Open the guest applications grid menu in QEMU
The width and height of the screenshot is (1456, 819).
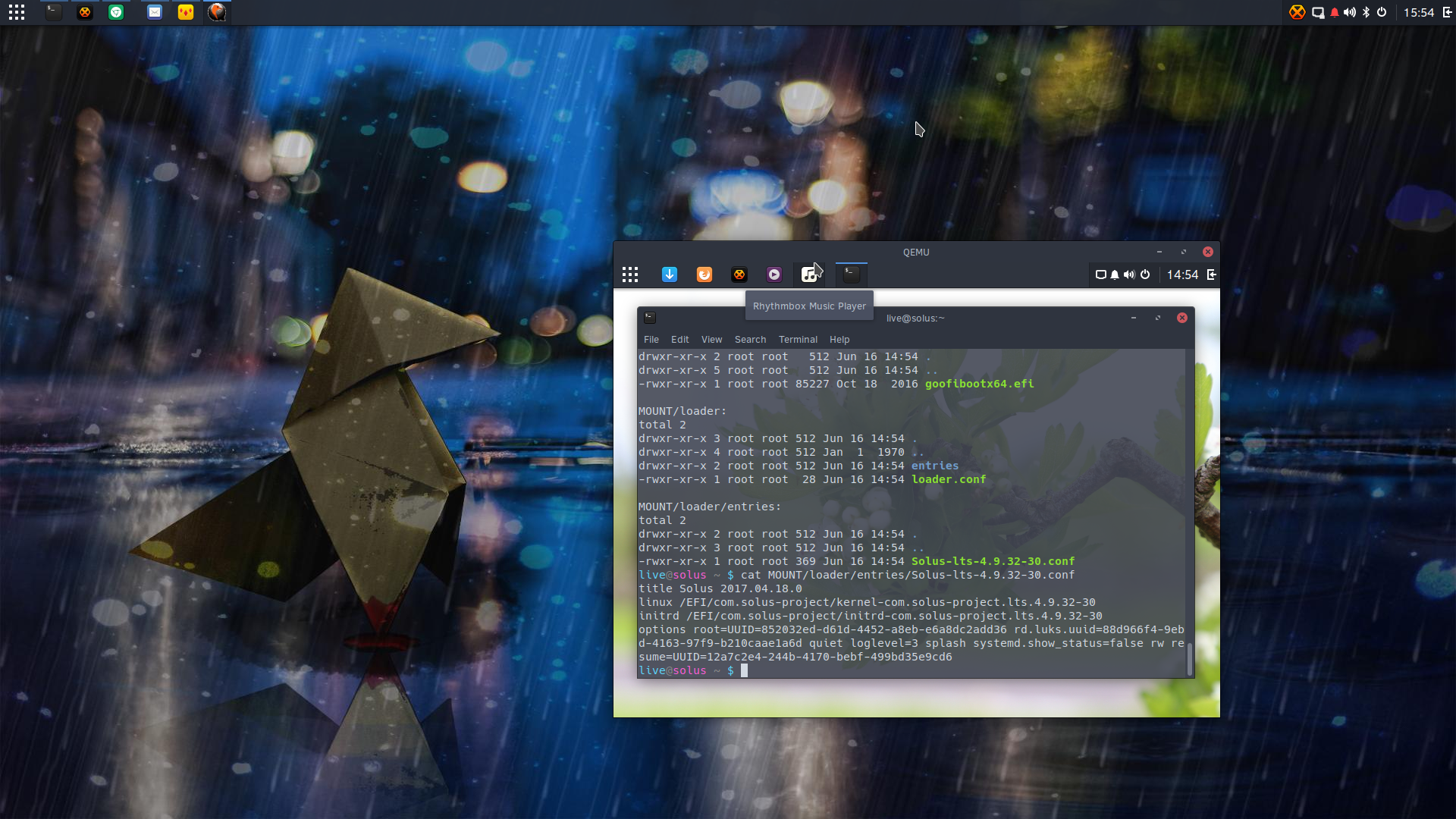coord(630,275)
